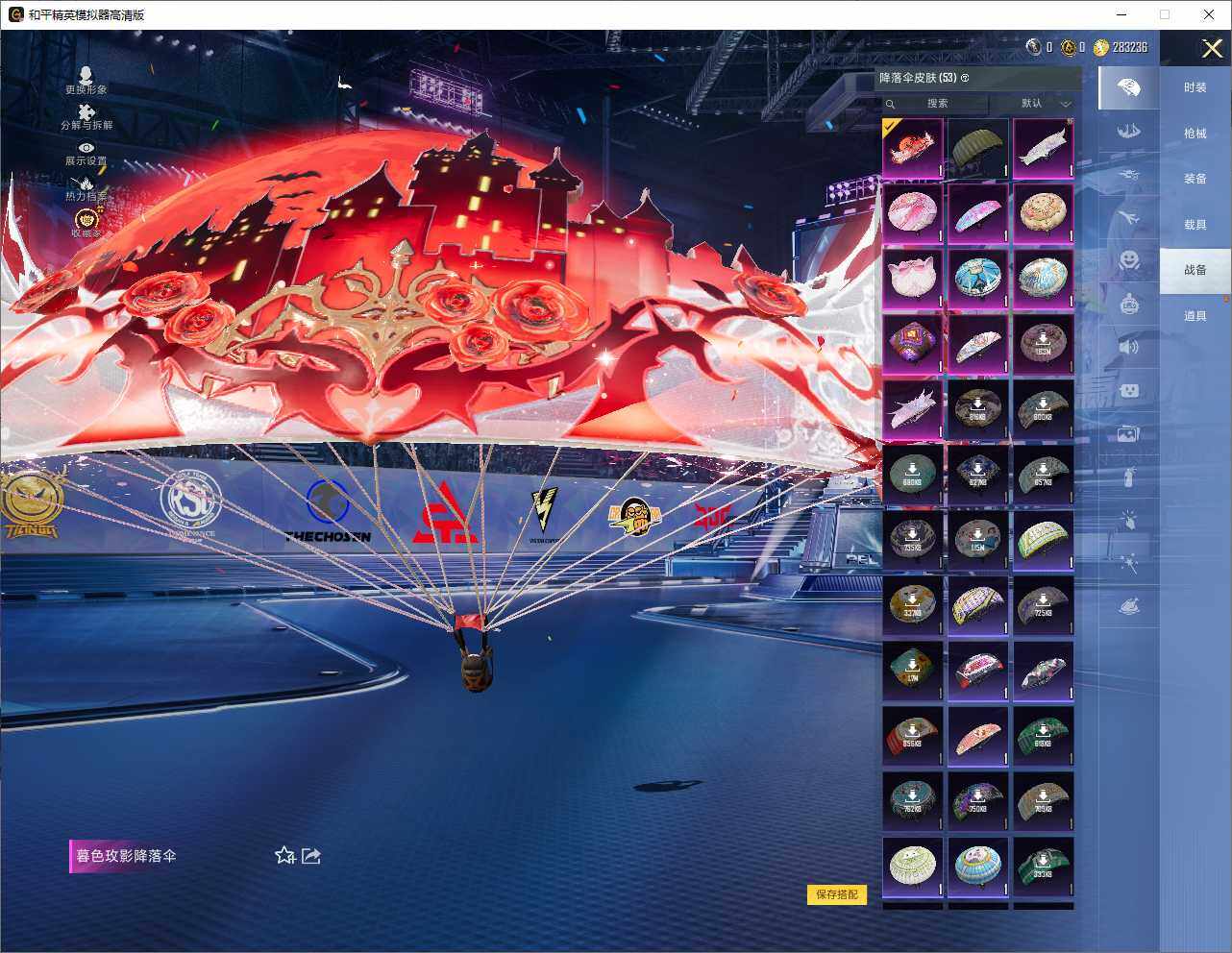
Task: Open the 收藏家 collector badge
Action: pos(86,224)
